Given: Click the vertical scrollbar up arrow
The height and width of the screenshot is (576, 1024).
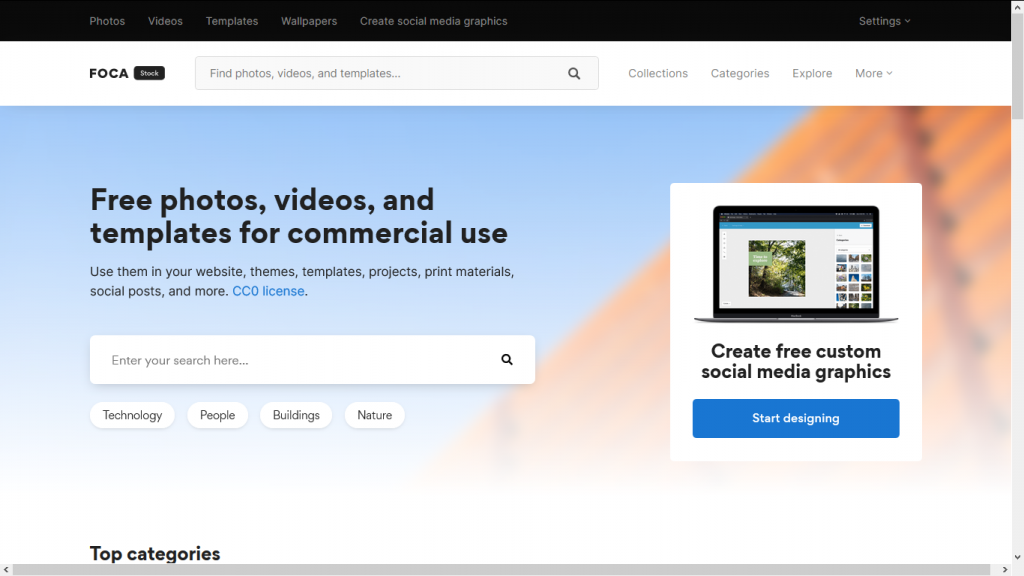Looking at the screenshot, I should click(x=1017, y=7).
